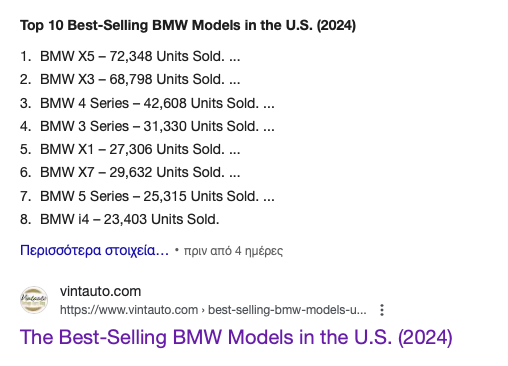Viewport: 508px width, 366px height.
Task: Select the BMW 3 Series list entry
Action: pos(147,126)
